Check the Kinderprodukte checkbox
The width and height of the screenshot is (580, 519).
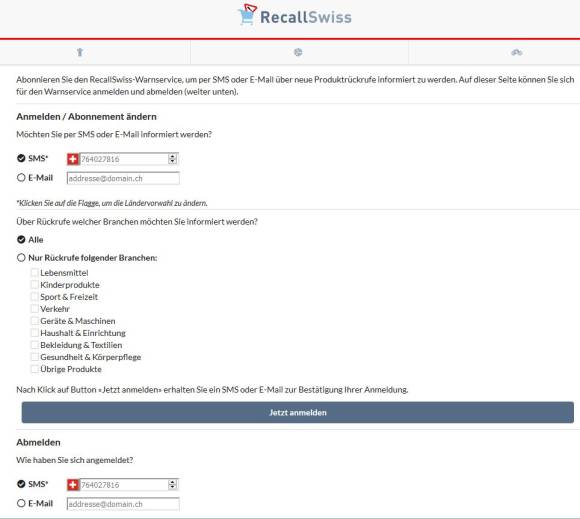click(34, 284)
